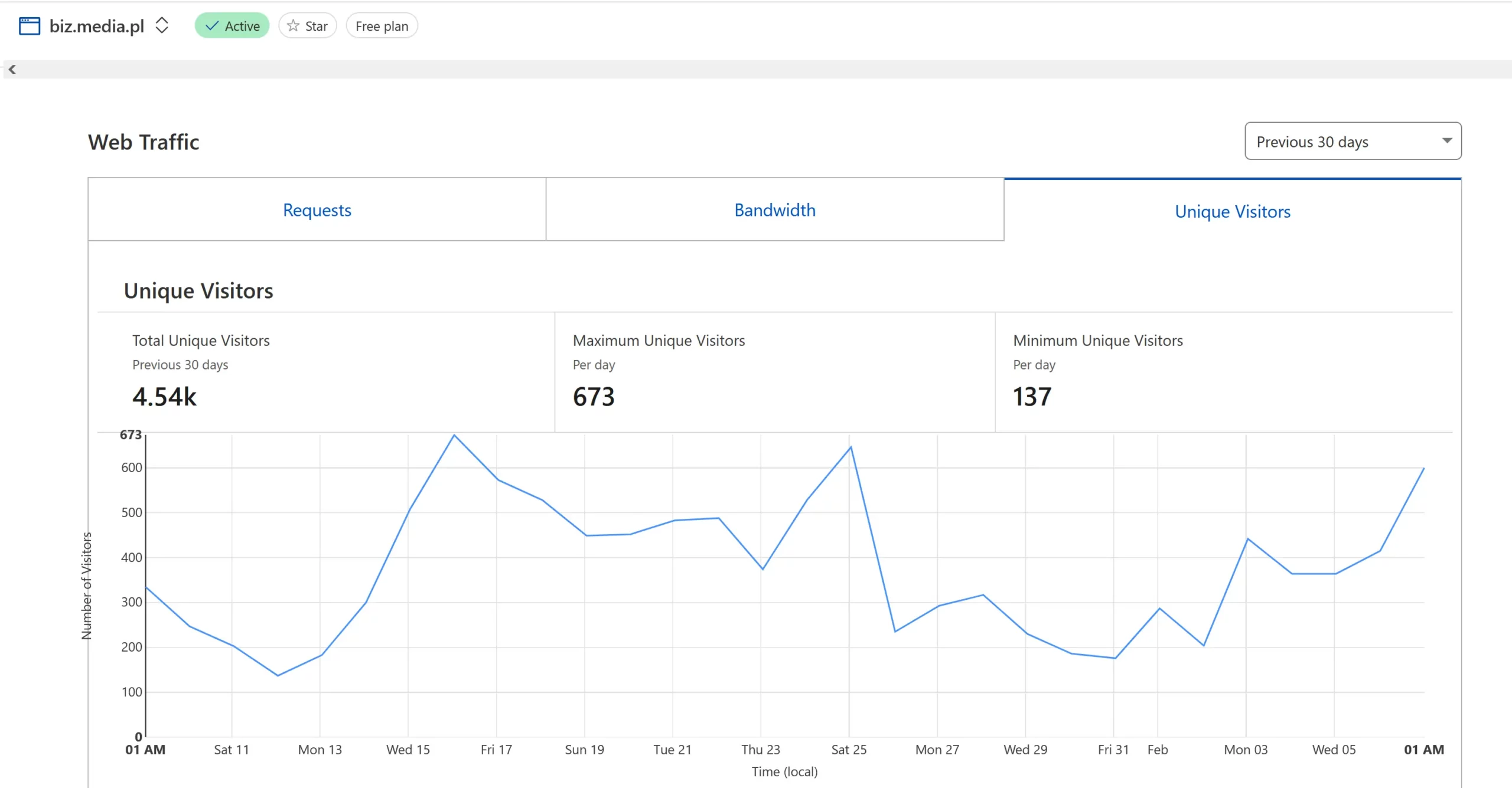The image size is (1512, 788).
Task: Switch to the Bandwidth tab
Action: coord(774,210)
